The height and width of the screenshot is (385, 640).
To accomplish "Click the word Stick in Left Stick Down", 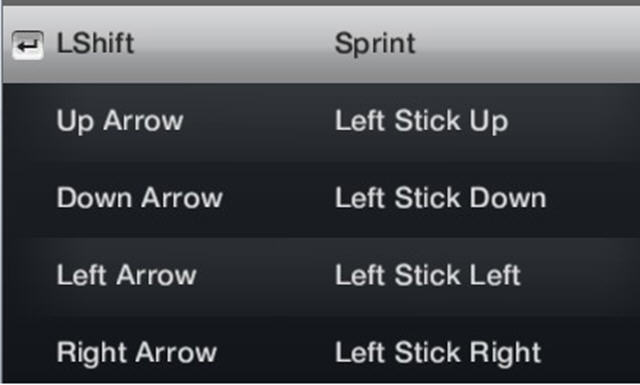I will coord(428,198).
